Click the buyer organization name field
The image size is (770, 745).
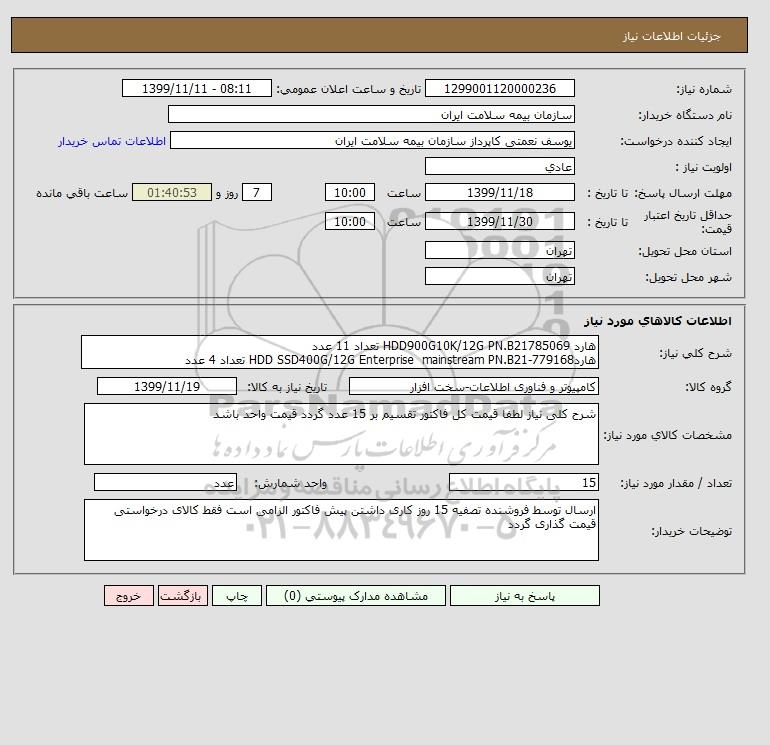[x=371, y=114]
